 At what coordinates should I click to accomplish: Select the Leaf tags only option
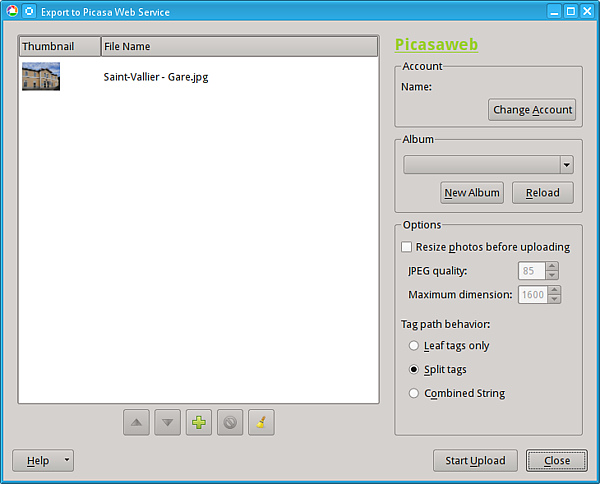point(414,346)
